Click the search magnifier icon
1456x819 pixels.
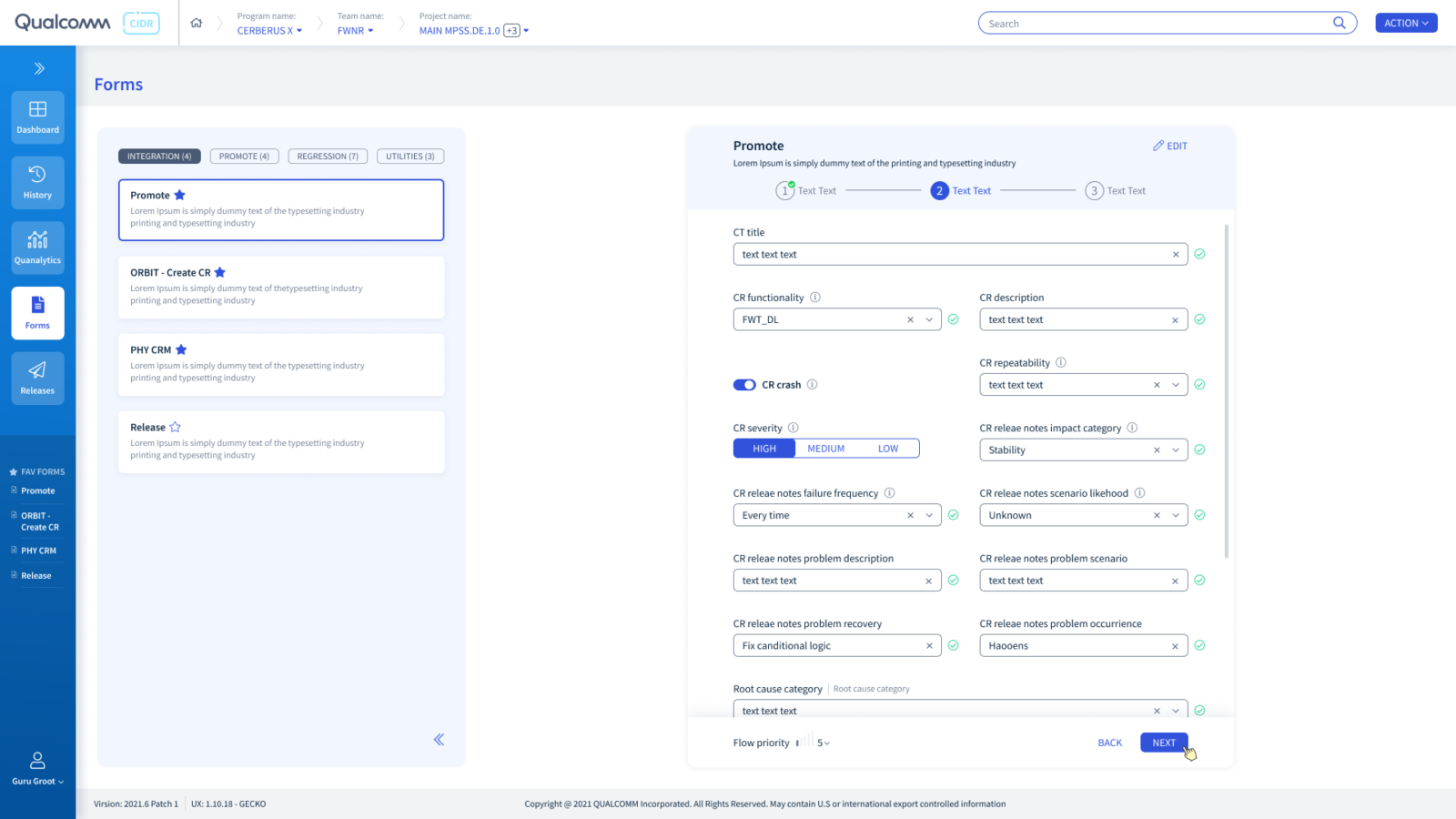point(1339,23)
